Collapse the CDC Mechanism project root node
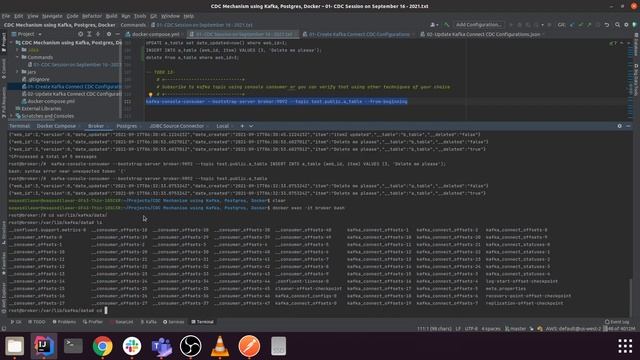 coord(12,42)
